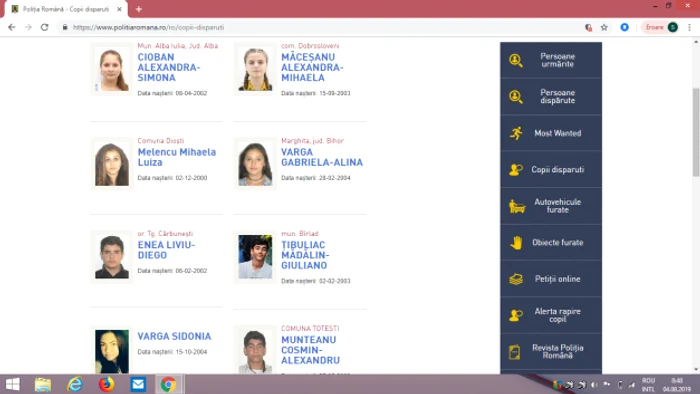The width and height of the screenshot is (700, 394).
Task: Open the new tab plus button
Action: click(x=138, y=9)
